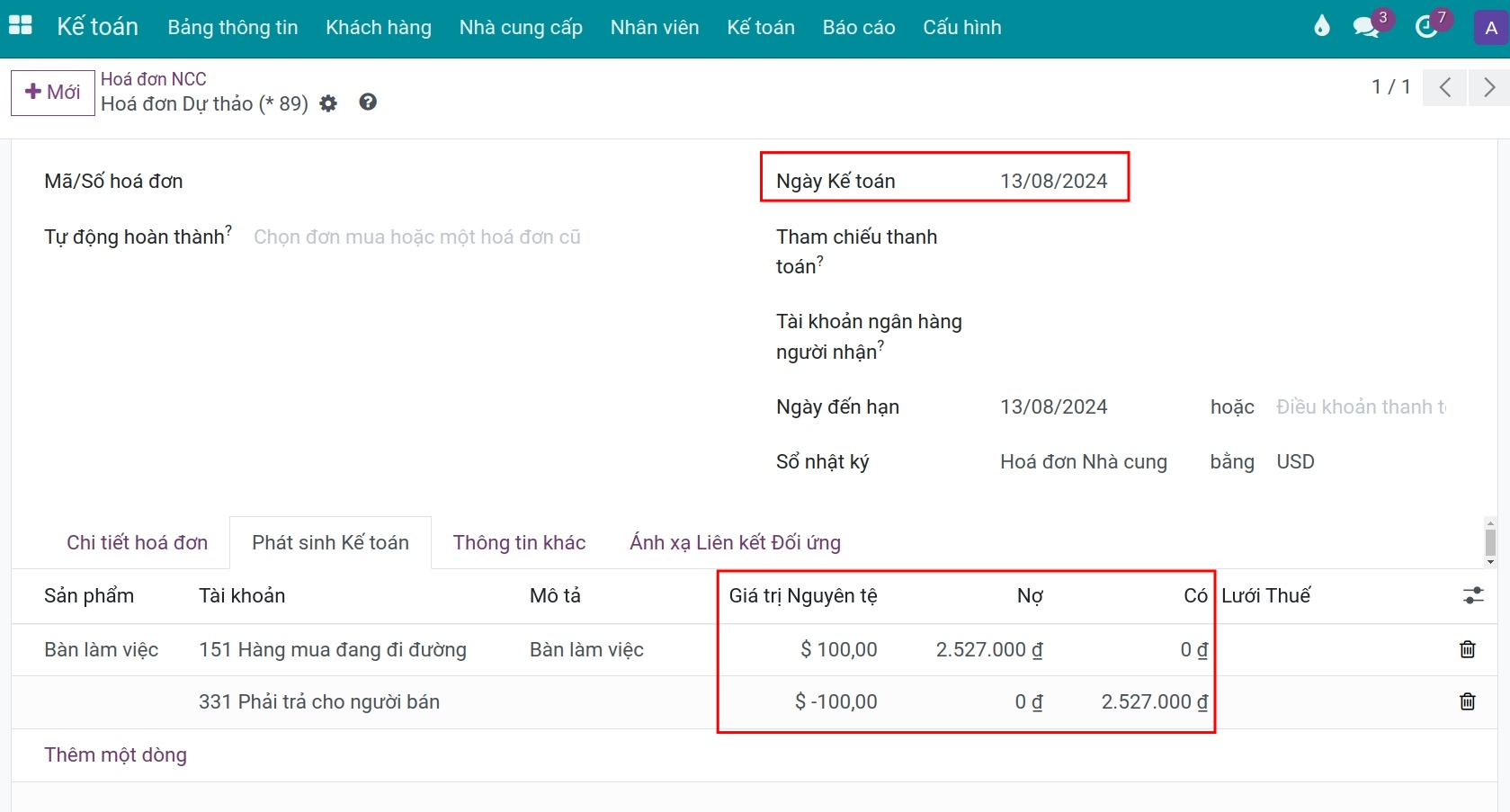
Task: Open the optional columns icon in the table header
Action: [1472, 595]
